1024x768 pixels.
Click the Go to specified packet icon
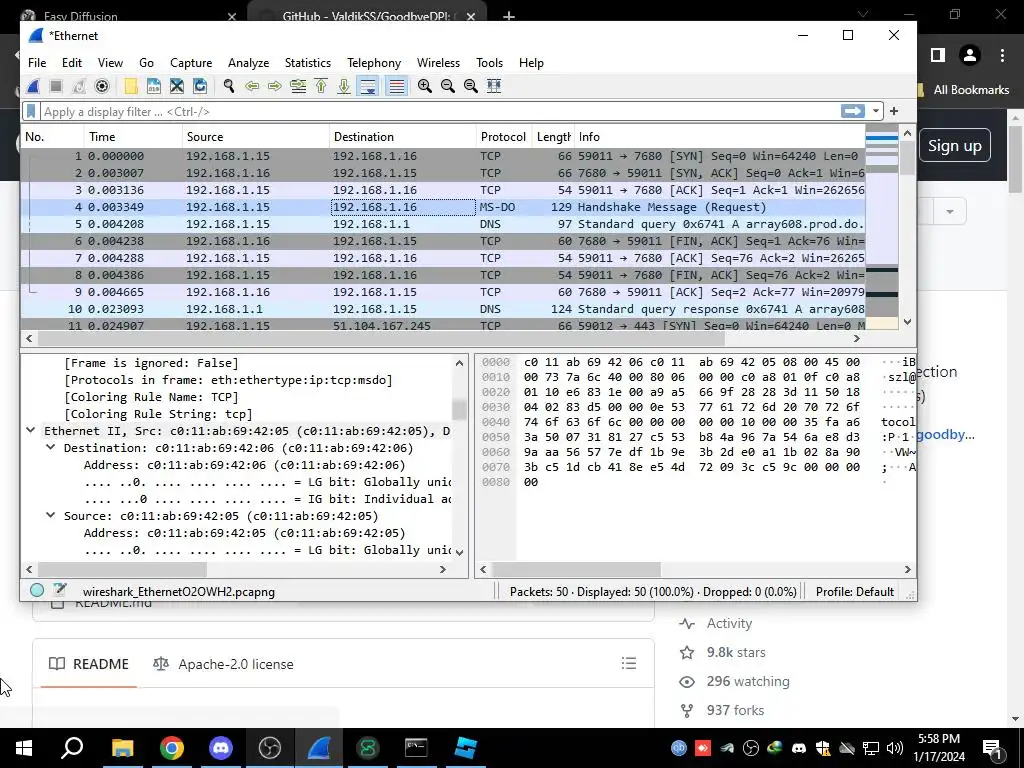click(x=298, y=86)
